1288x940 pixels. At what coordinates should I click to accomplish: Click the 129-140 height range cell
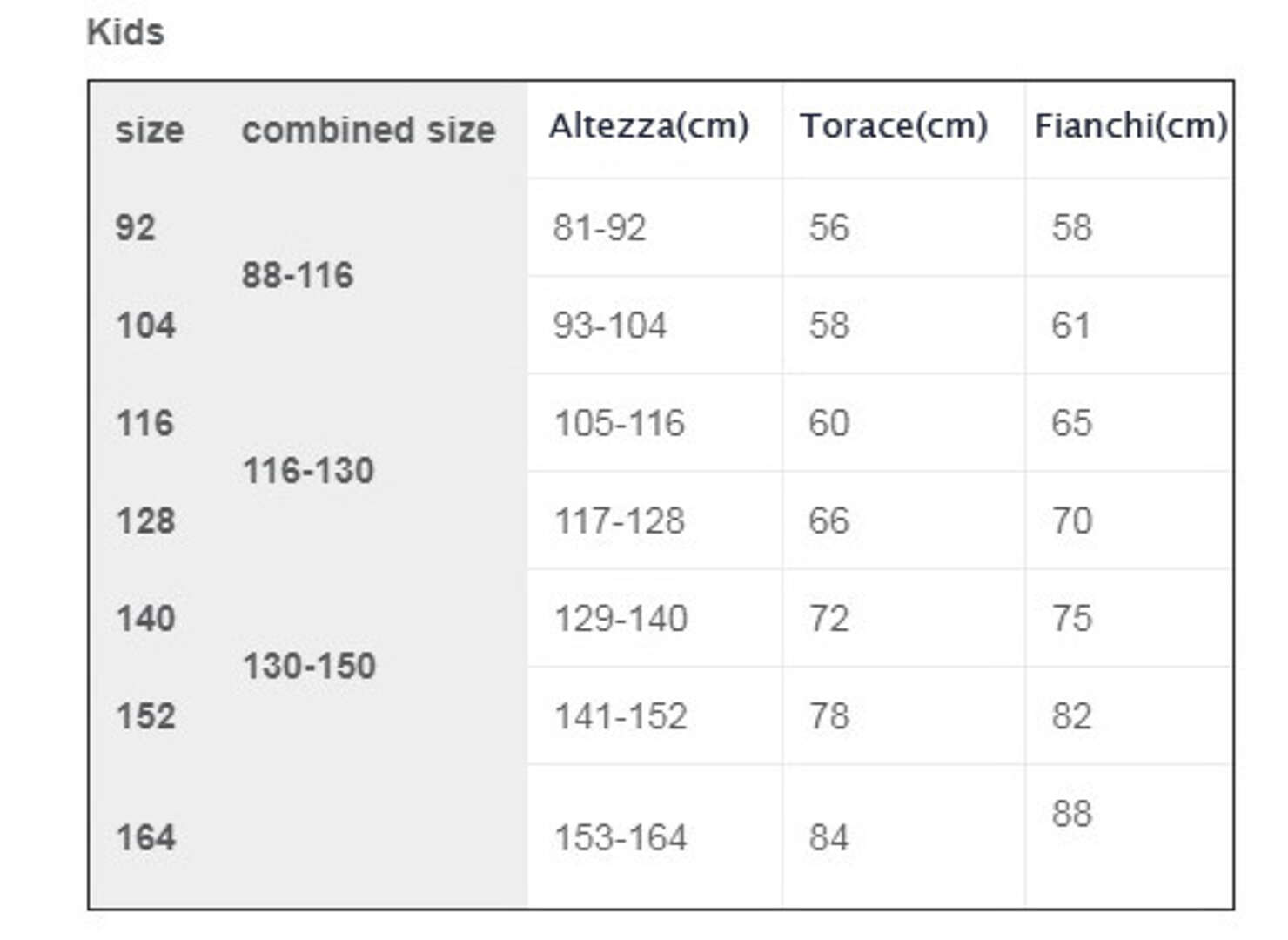[621, 619]
